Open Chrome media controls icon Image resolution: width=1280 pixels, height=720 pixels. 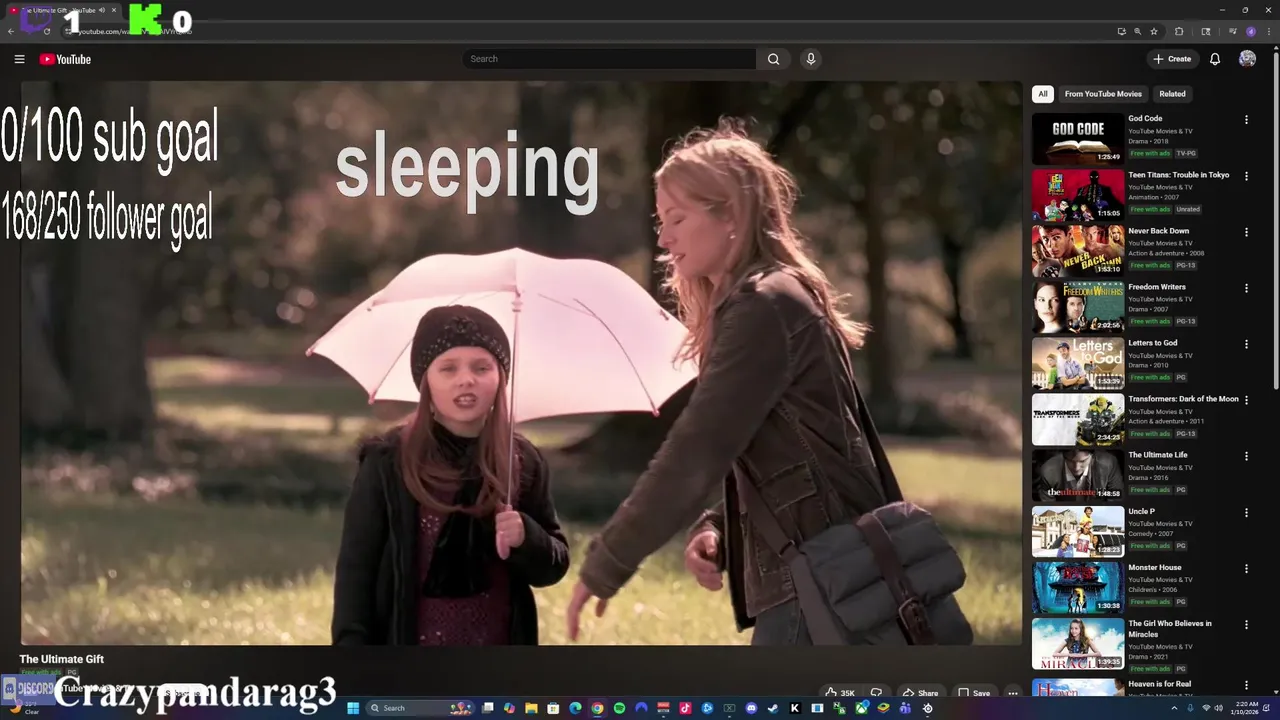pos(1233,31)
